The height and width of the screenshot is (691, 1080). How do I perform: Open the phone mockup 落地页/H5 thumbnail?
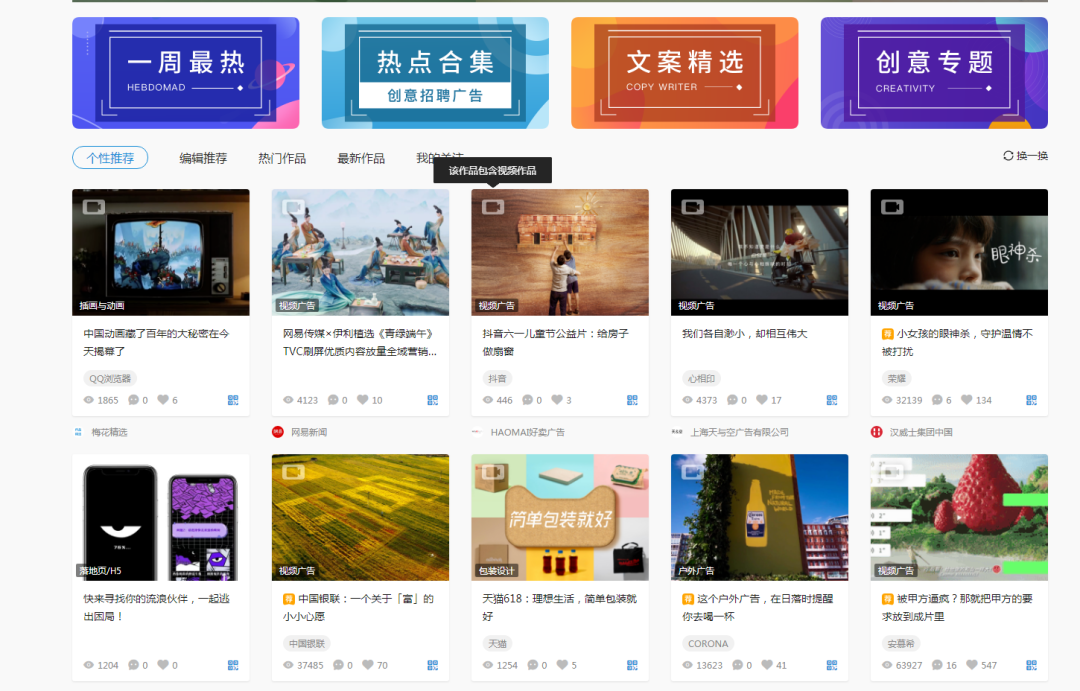[160, 517]
